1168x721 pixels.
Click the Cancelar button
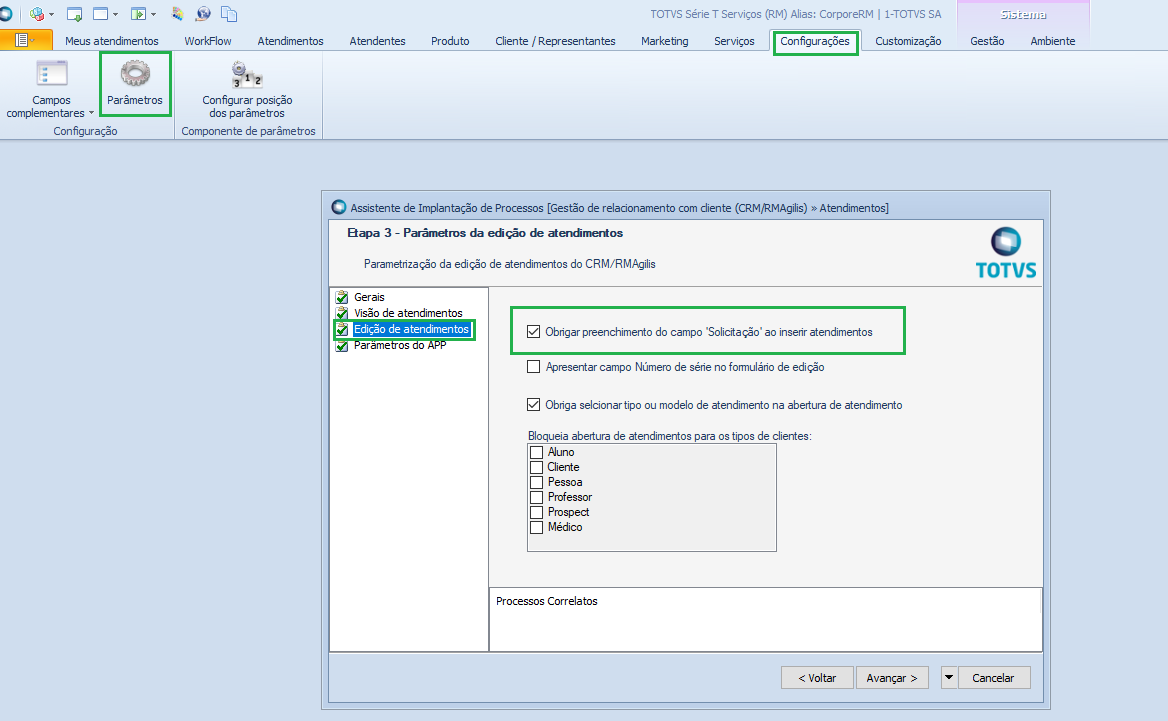pos(994,678)
